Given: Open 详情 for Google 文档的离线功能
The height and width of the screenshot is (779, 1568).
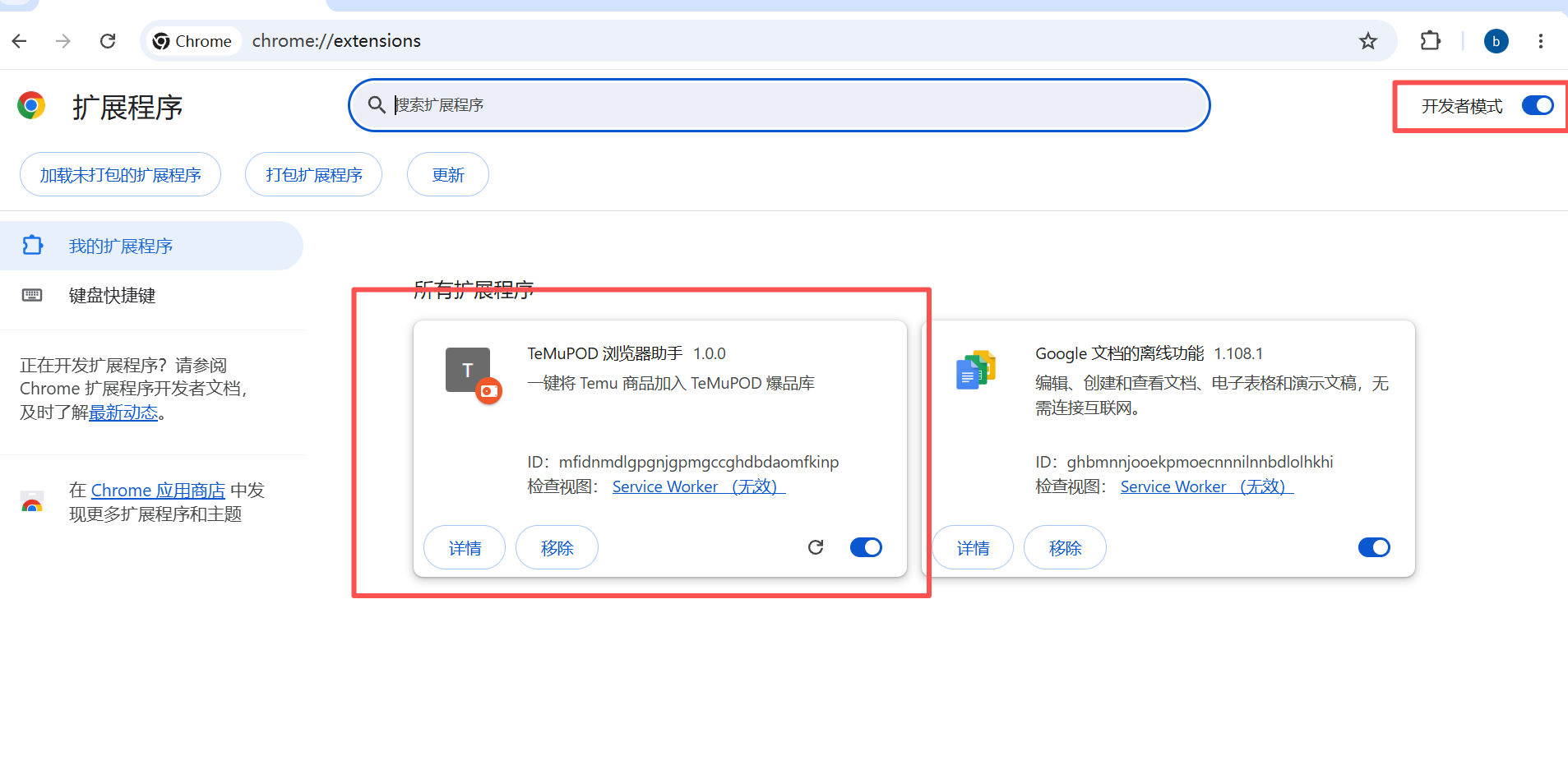Looking at the screenshot, I should (973, 547).
